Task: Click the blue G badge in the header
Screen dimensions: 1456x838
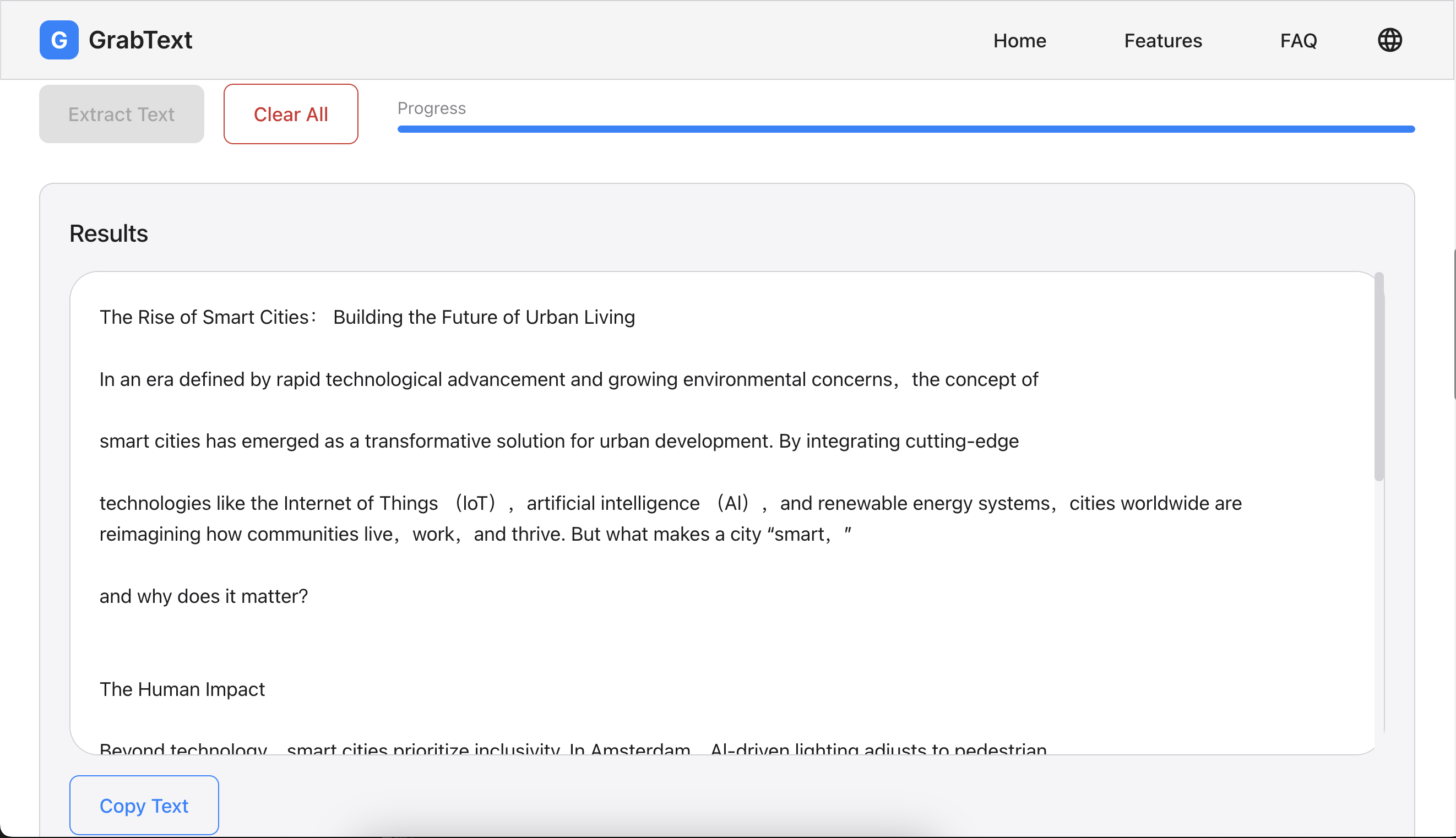Action: [59, 40]
